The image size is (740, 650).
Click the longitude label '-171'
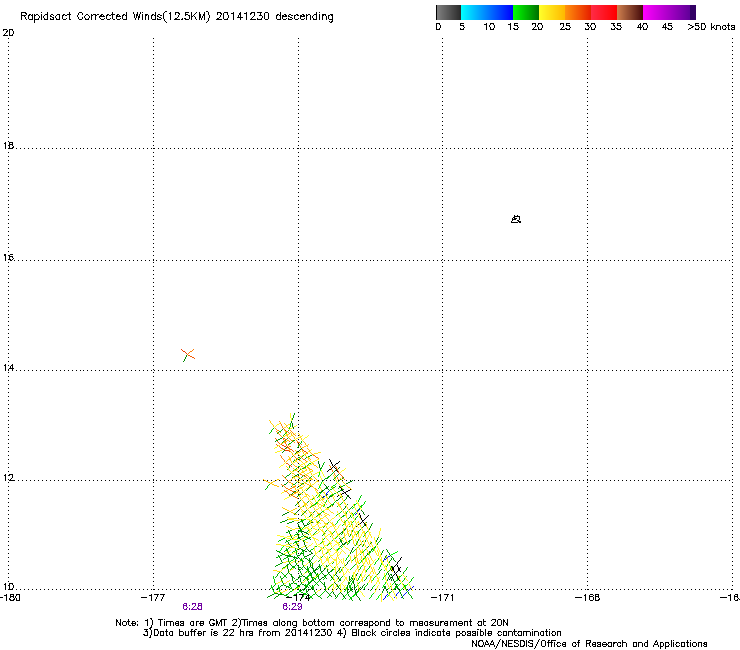point(443,598)
